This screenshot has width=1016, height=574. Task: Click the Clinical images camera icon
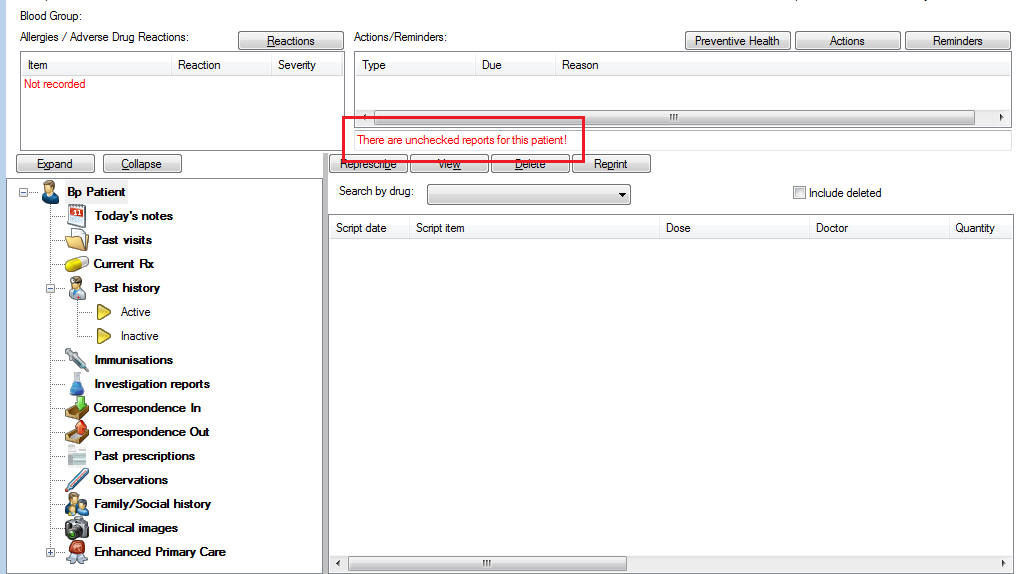click(x=77, y=528)
